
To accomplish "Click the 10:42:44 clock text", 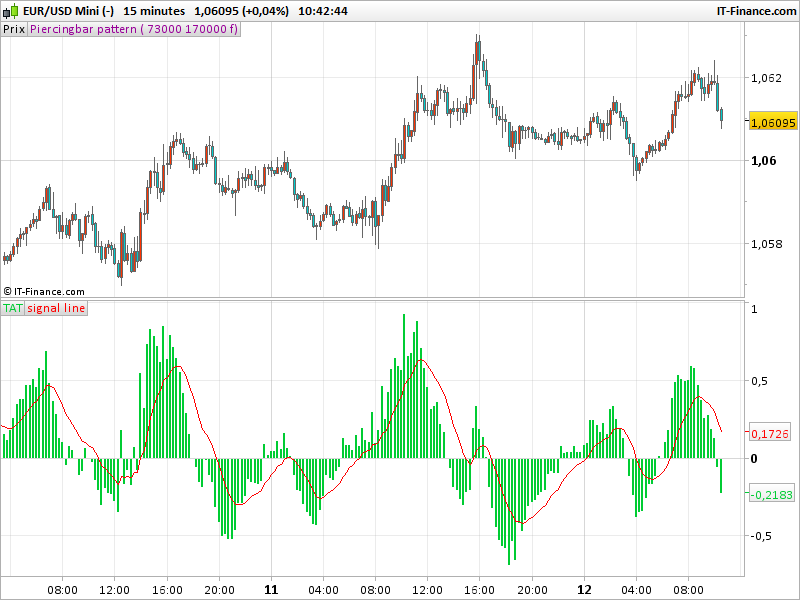I will [323, 11].
